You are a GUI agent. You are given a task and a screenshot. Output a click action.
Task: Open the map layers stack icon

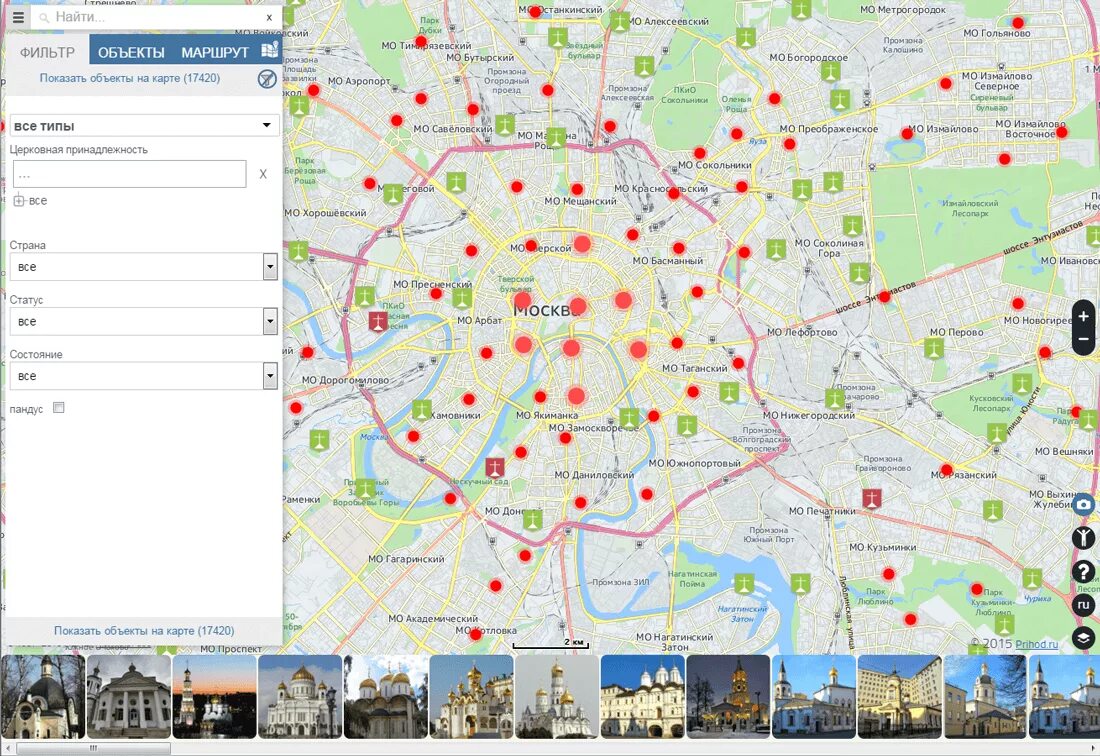1084,637
